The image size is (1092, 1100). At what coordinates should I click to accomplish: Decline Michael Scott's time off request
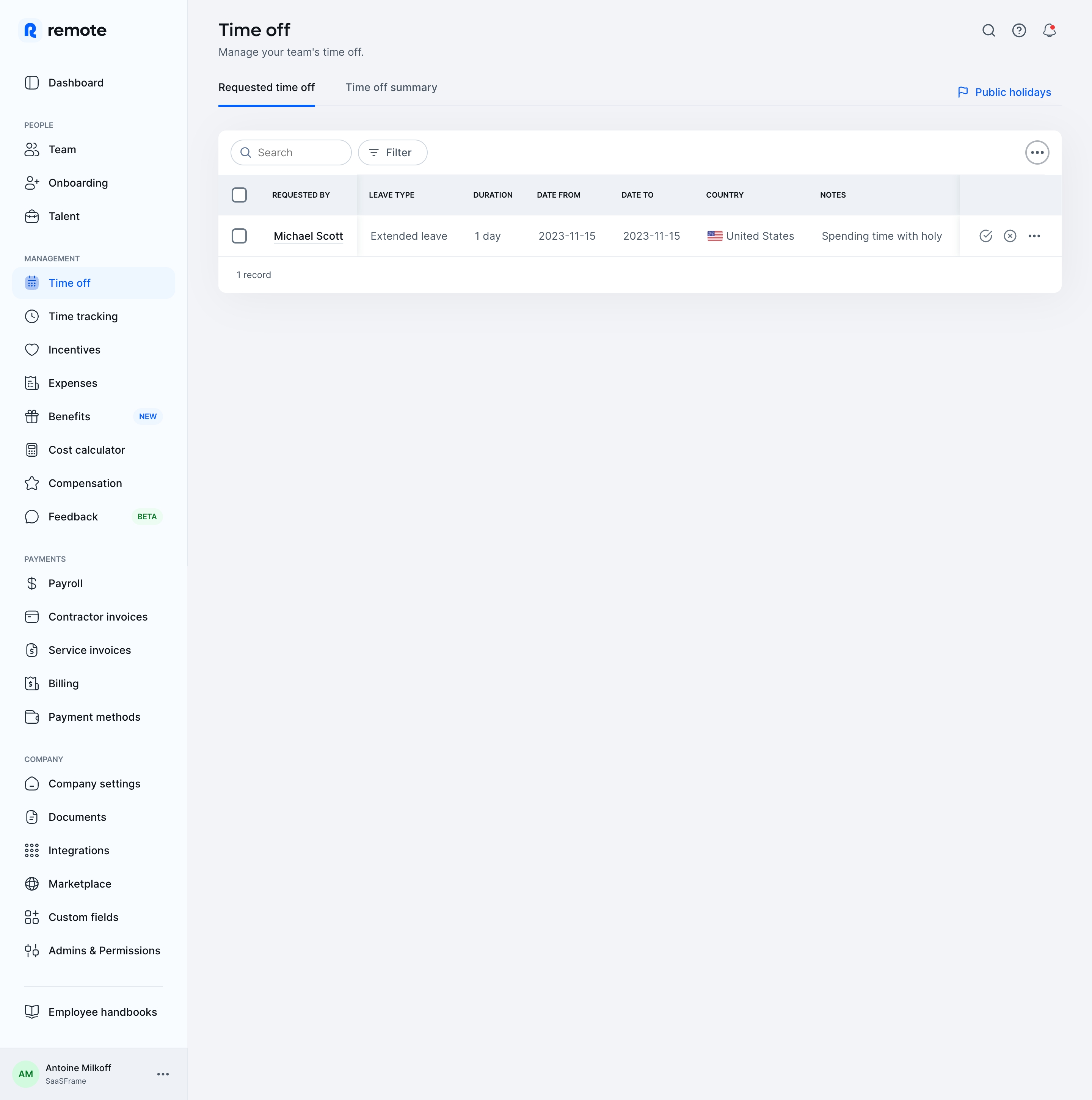(1009, 236)
